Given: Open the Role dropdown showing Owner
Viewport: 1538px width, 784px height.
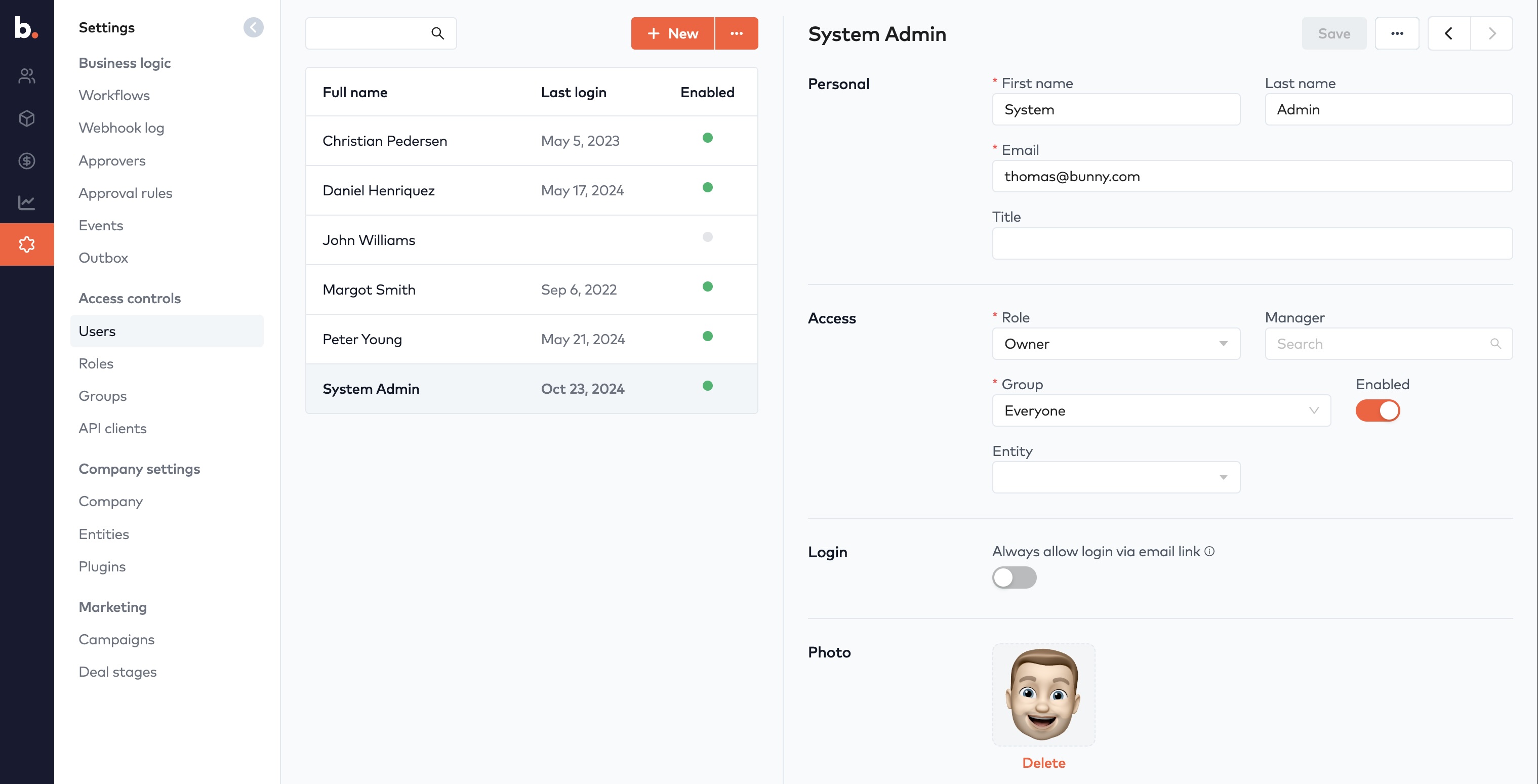Looking at the screenshot, I should coord(1116,343).
